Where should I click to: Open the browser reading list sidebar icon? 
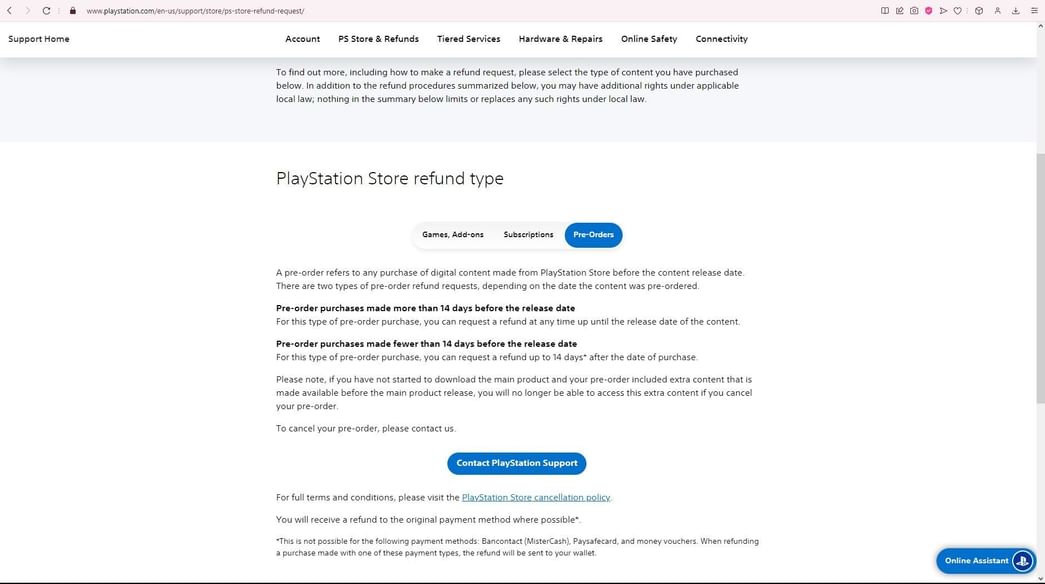coord(884,10)
